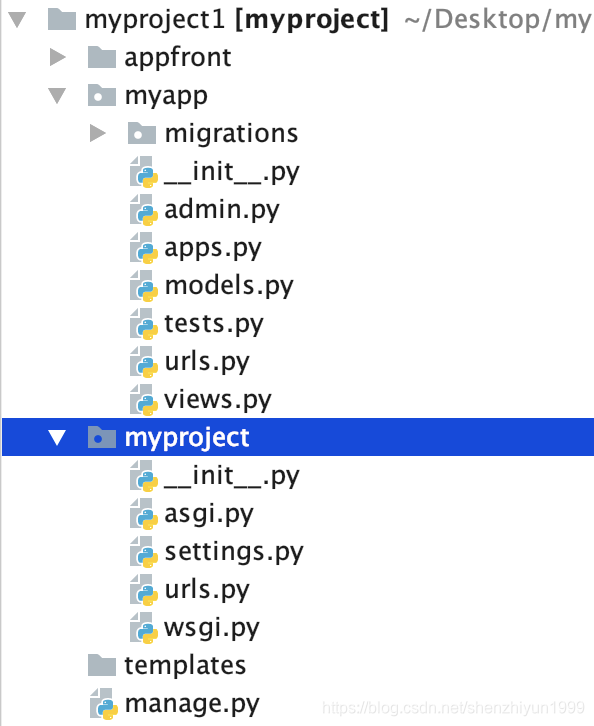Open settings.py file name
594x726 pixels.
click(x=234, y=552)
